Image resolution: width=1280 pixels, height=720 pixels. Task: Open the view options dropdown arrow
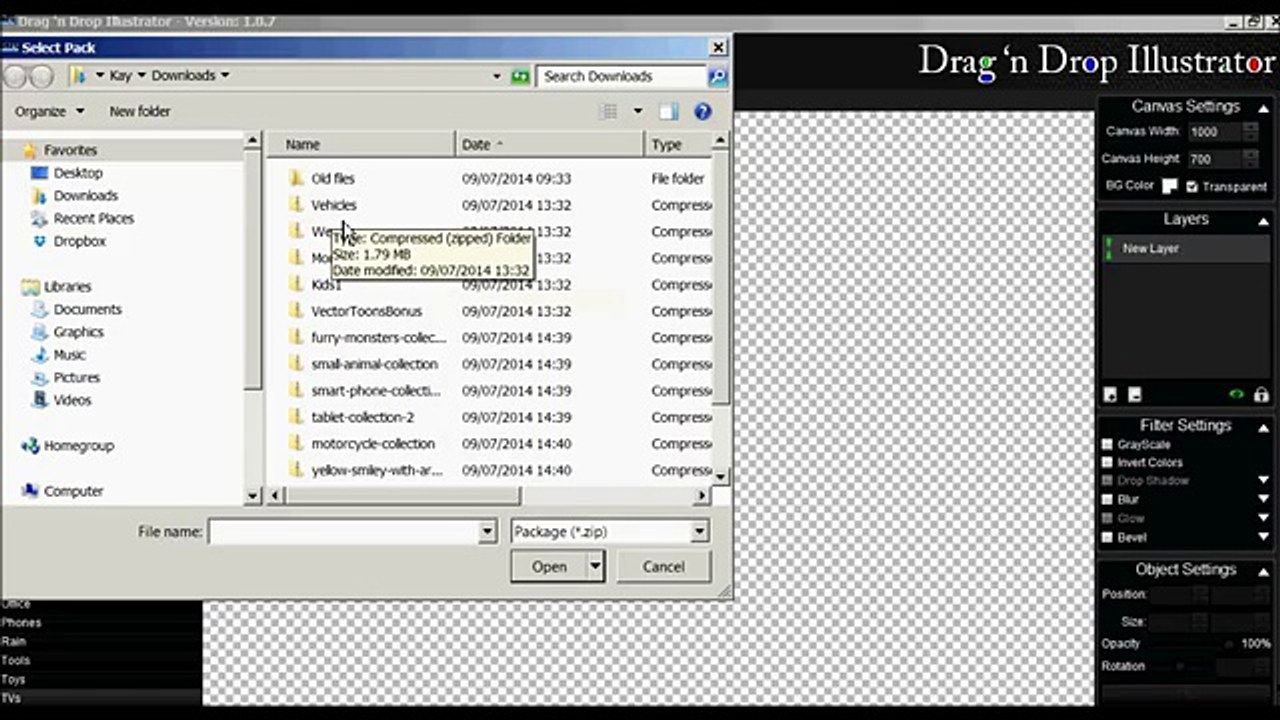(638, 112)
